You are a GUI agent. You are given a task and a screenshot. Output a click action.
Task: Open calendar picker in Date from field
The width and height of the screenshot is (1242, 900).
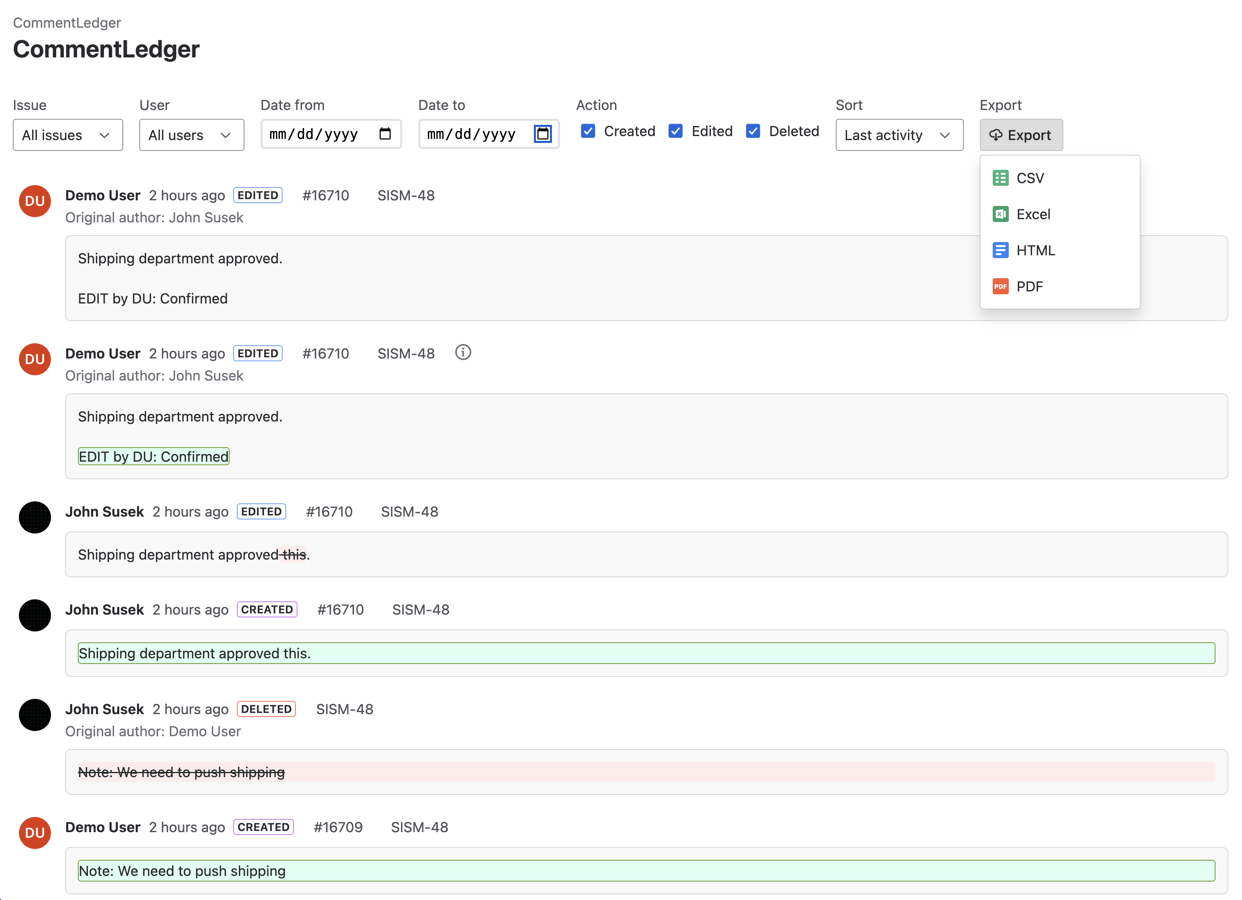(385, 134)
